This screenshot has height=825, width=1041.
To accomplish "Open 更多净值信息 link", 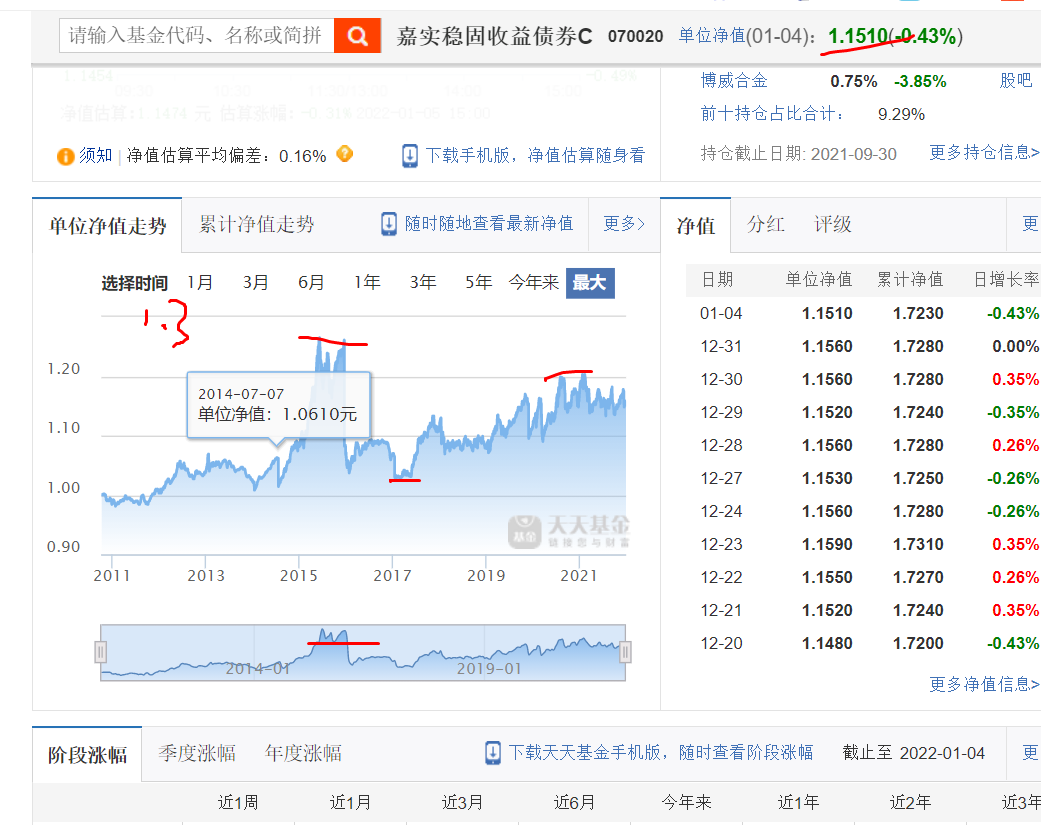I will point(984,684).
